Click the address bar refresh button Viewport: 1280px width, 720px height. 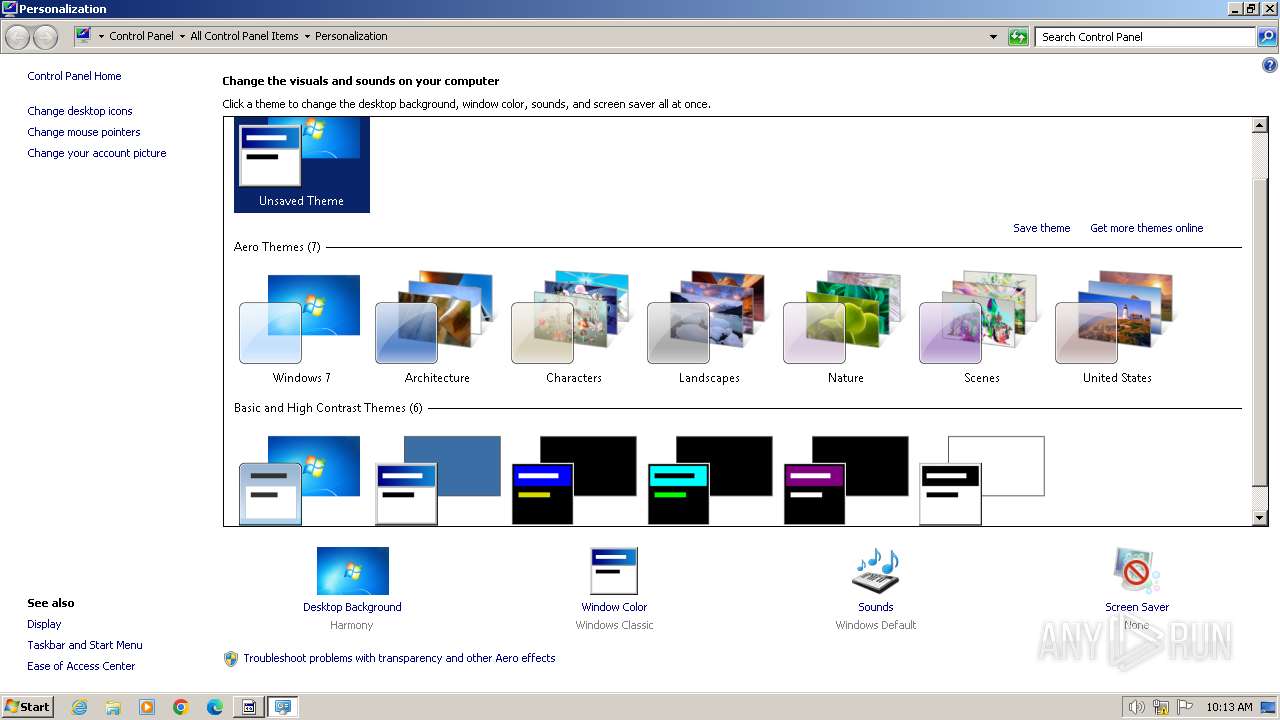click(1018, 37)
